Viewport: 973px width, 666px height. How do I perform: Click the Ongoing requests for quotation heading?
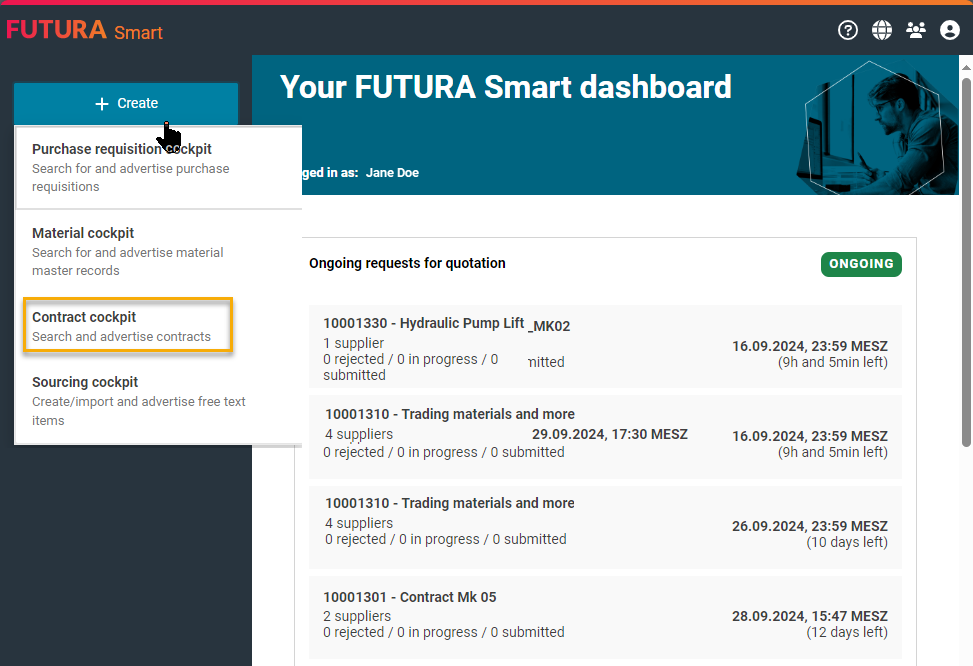tap(407, 264)
